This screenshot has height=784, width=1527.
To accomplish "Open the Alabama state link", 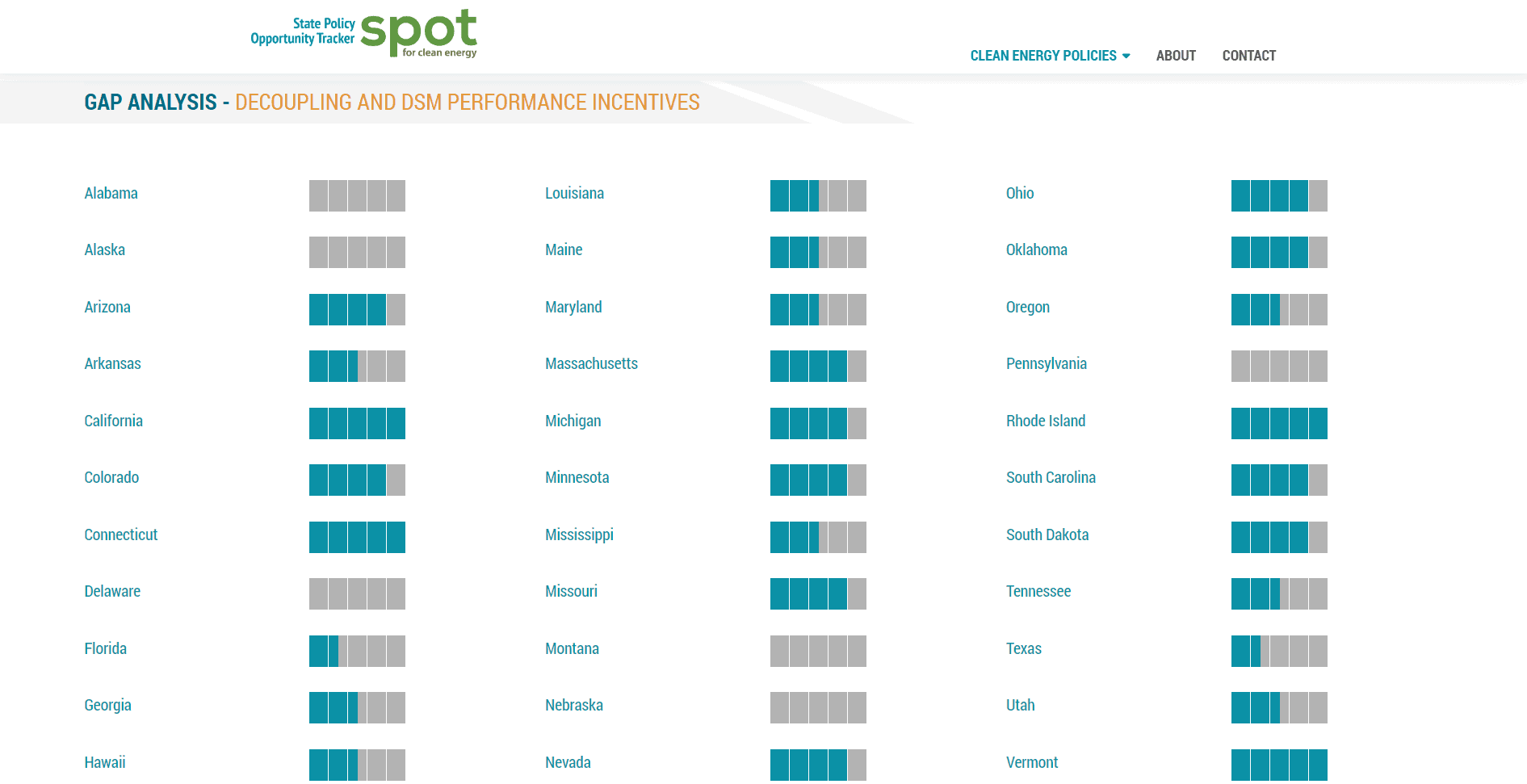I will click(x=111, y=194).
